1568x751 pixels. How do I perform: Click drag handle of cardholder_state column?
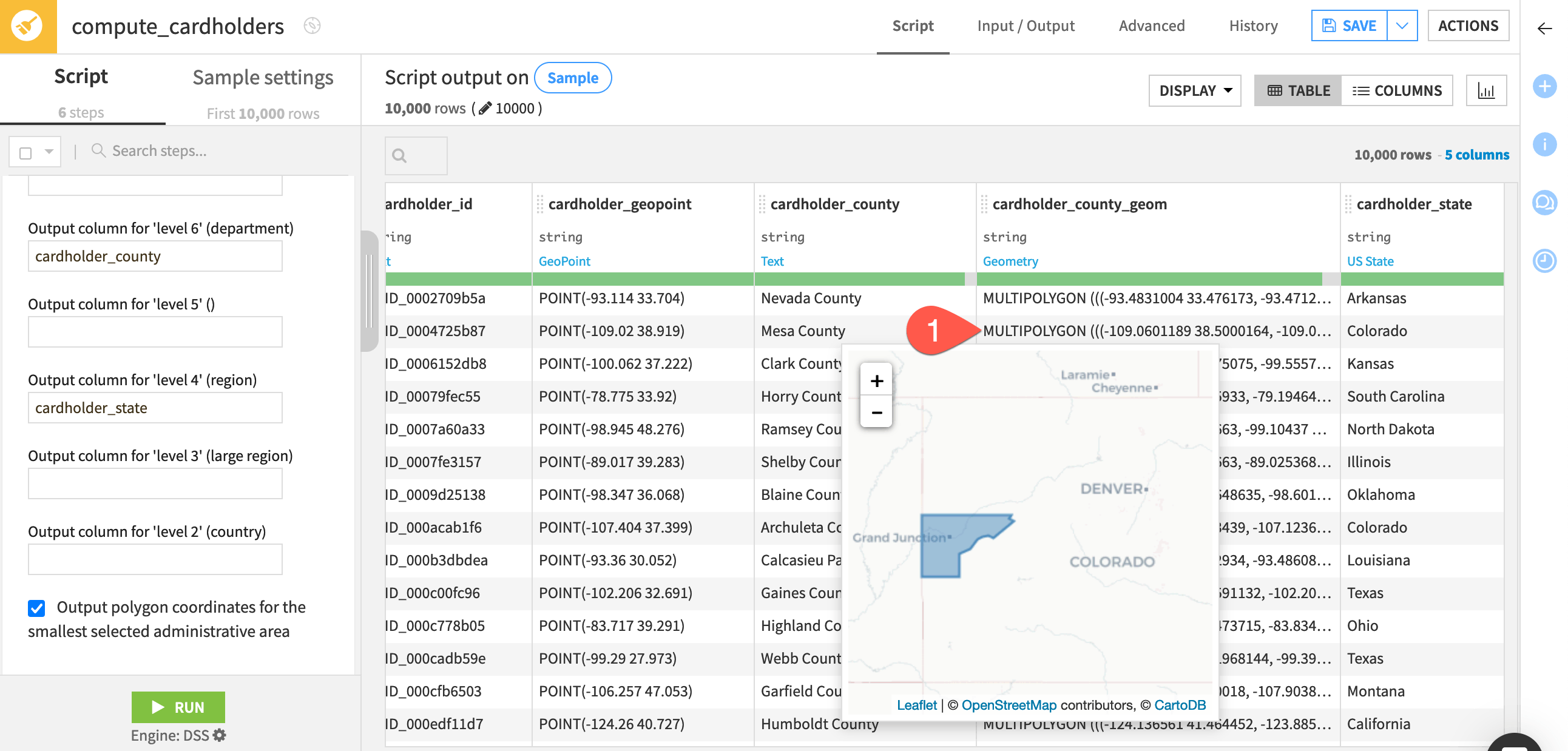(1348, 204)
